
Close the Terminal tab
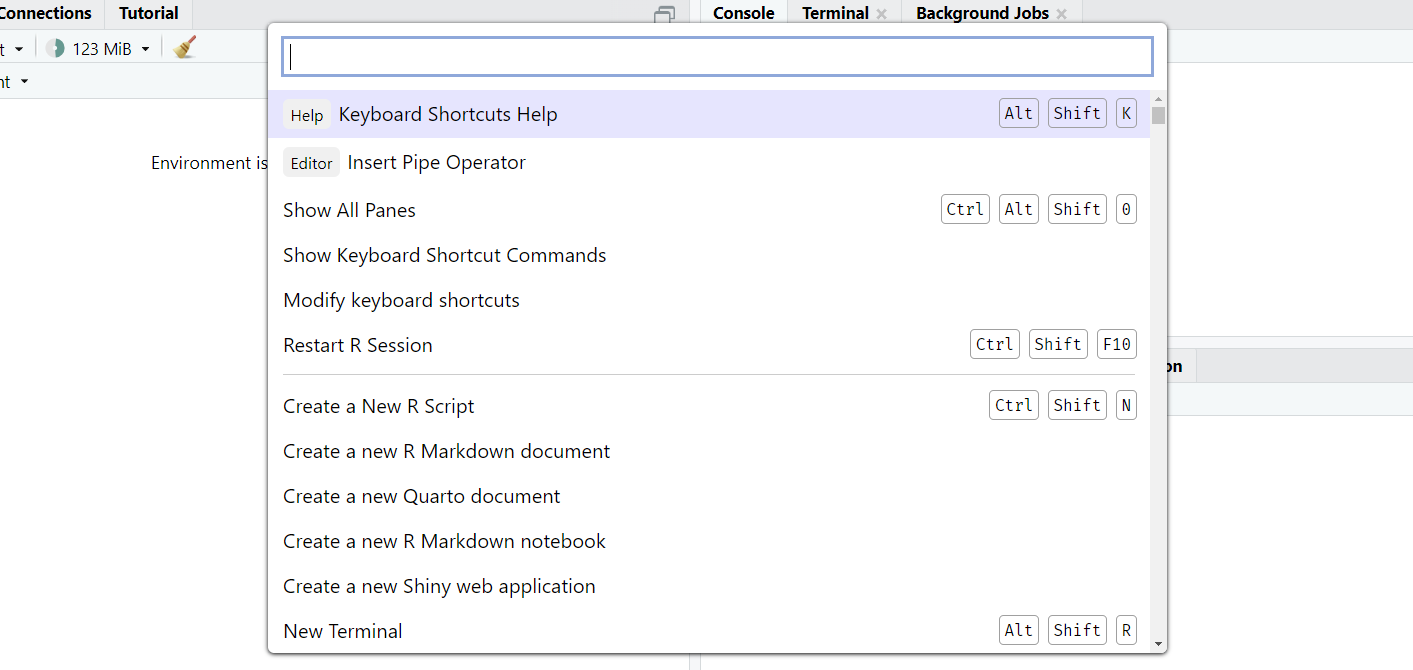click(881, 14)
